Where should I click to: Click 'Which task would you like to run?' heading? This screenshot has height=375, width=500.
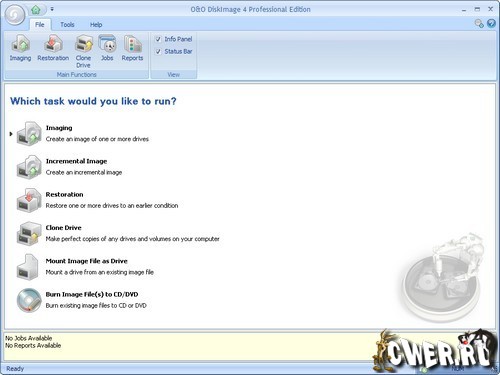93,101
